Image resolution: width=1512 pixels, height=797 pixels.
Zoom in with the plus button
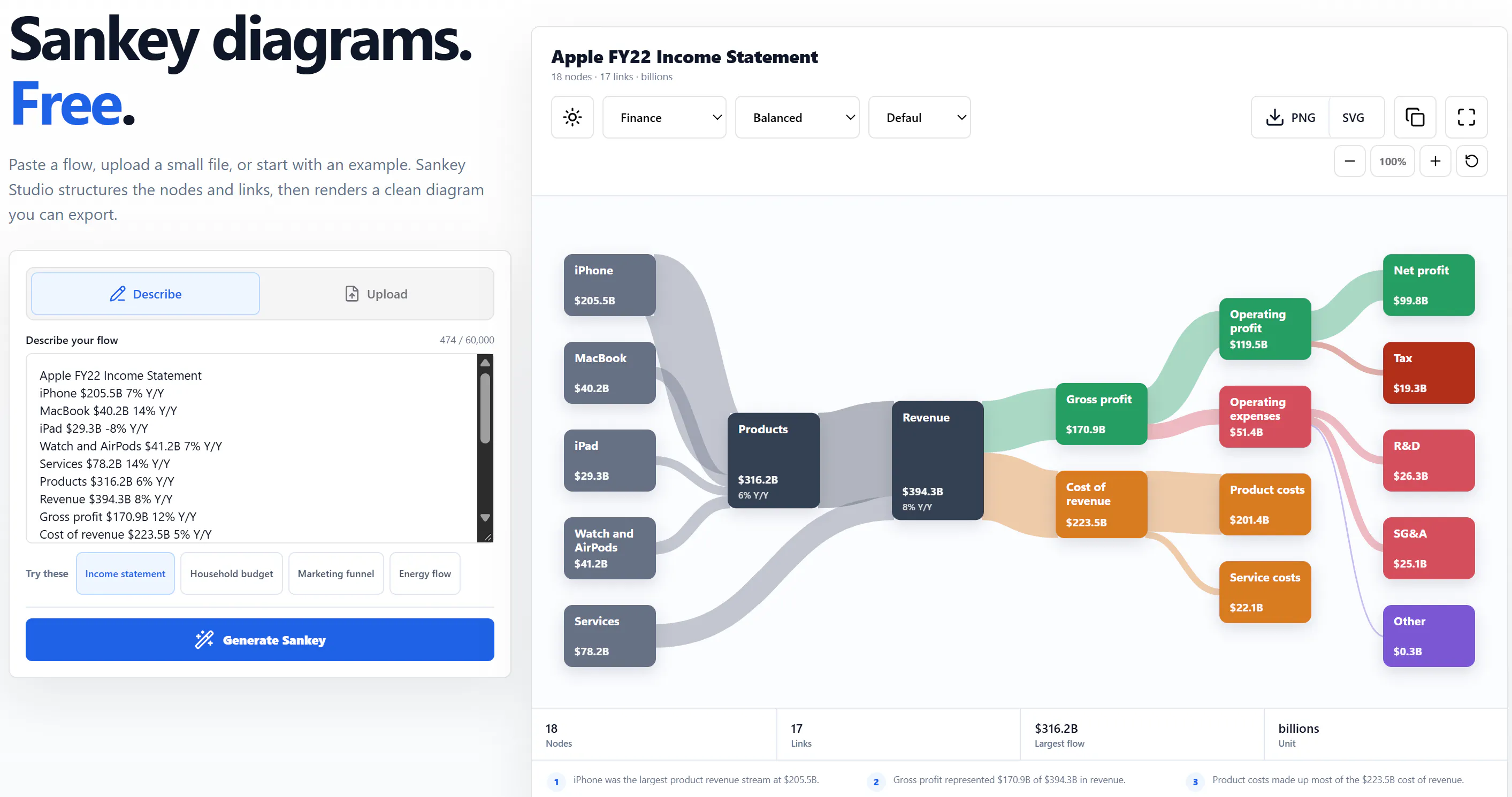1435,162
